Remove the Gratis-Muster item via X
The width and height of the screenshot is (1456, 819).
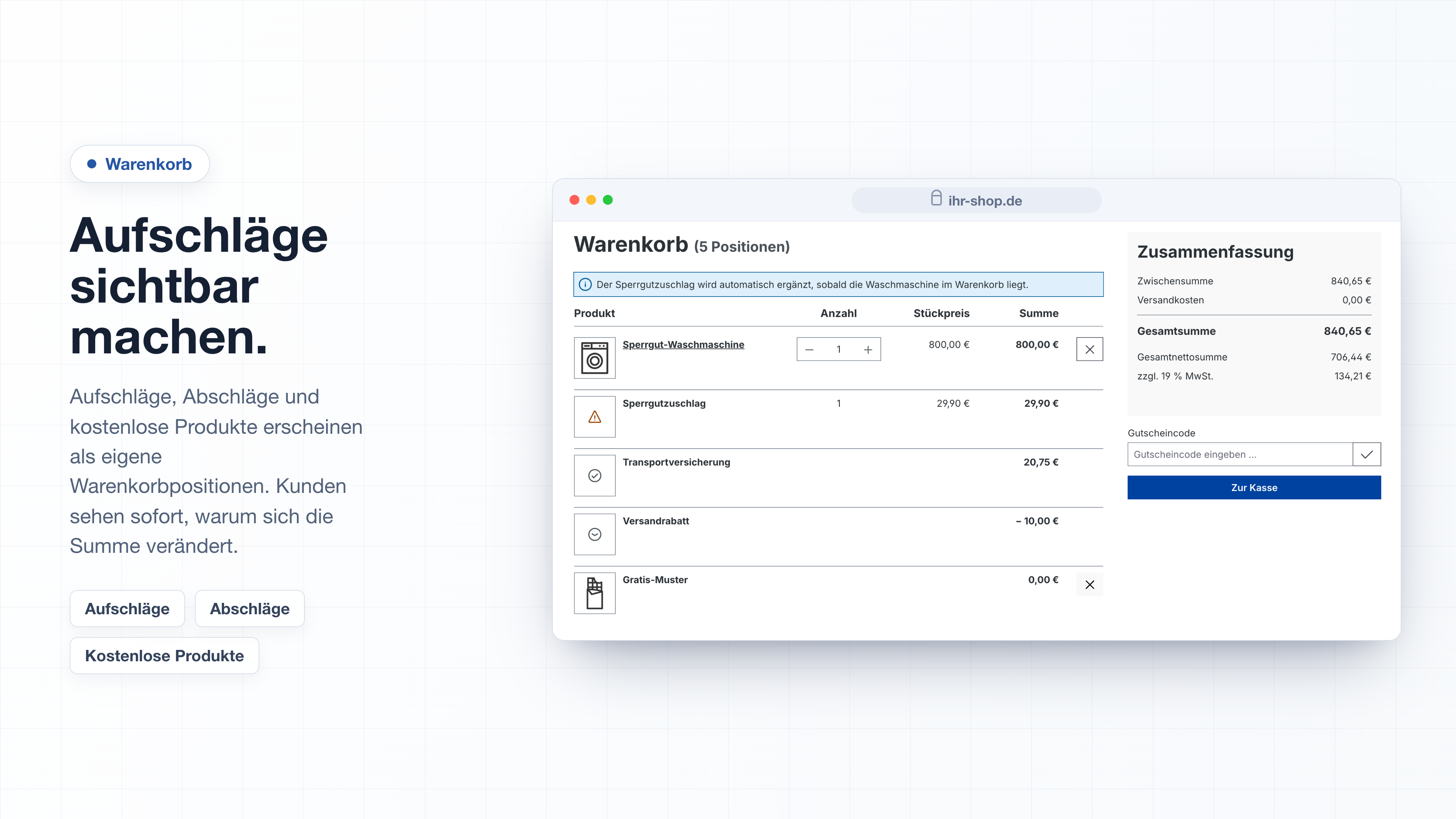pos(1090,584)
